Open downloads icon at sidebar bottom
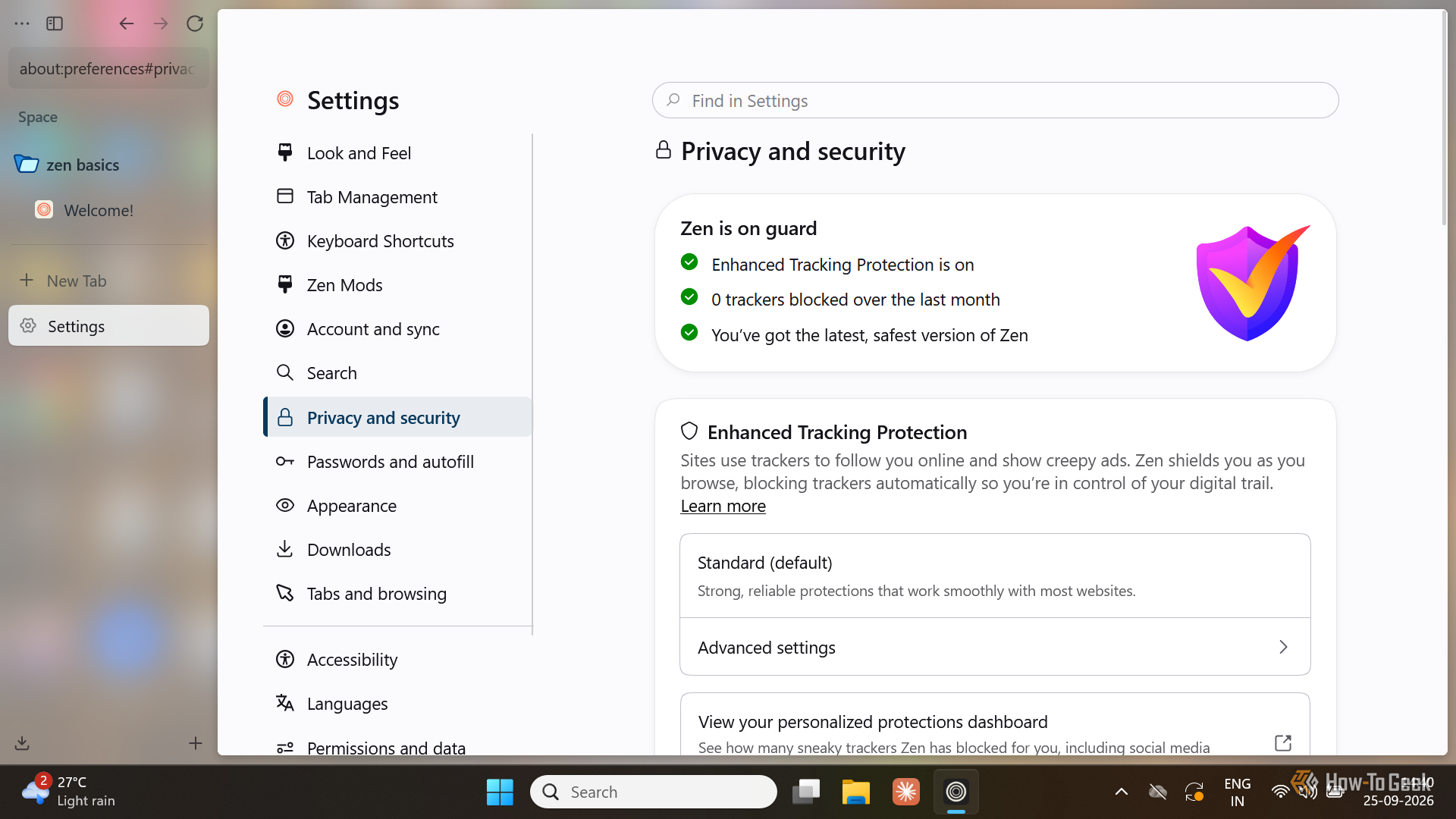The image size is (1456, 819). click(x=22, y=743)
